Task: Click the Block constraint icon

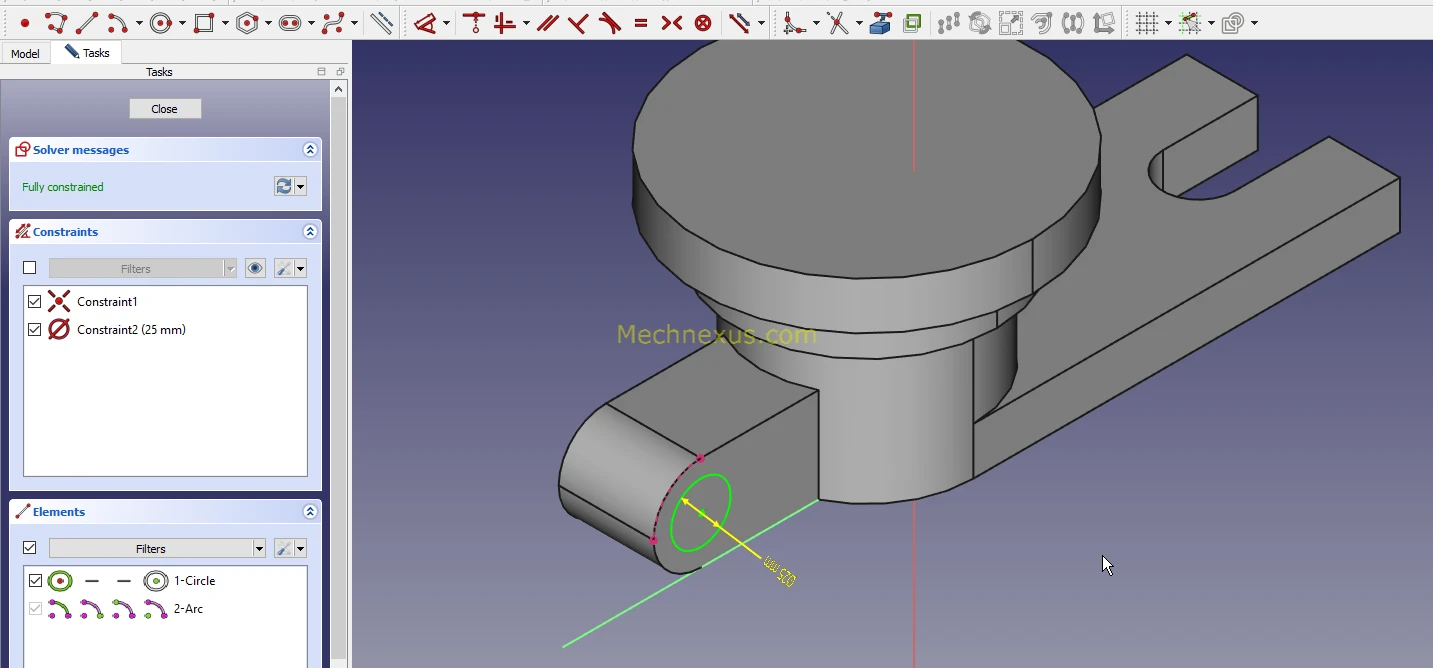Action: (703, 22)
